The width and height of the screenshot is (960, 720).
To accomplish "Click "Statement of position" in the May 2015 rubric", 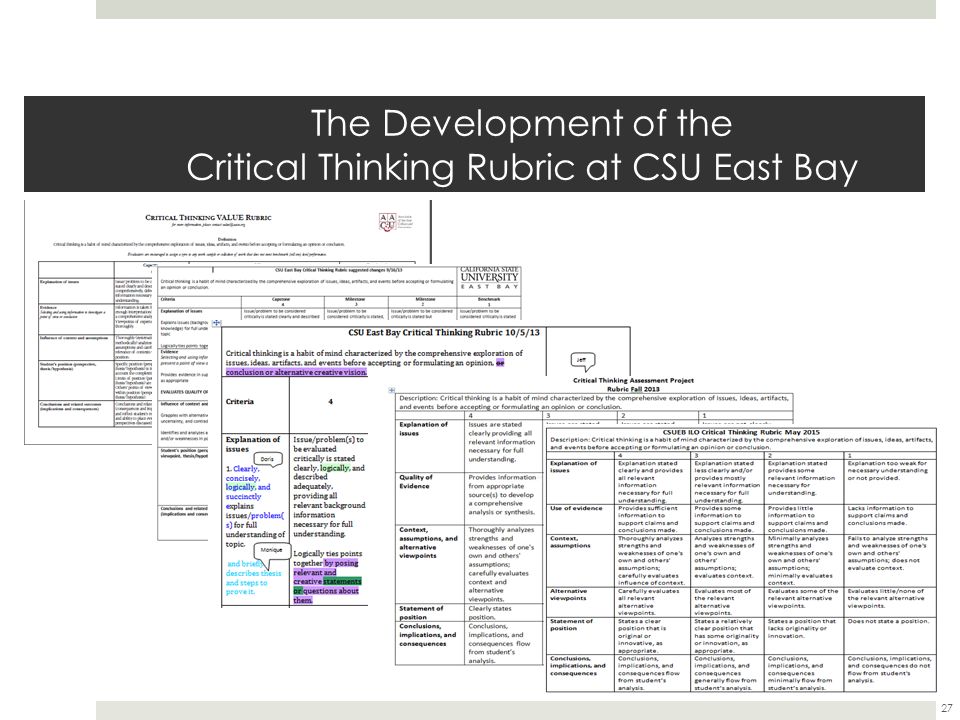I will 571,624.
